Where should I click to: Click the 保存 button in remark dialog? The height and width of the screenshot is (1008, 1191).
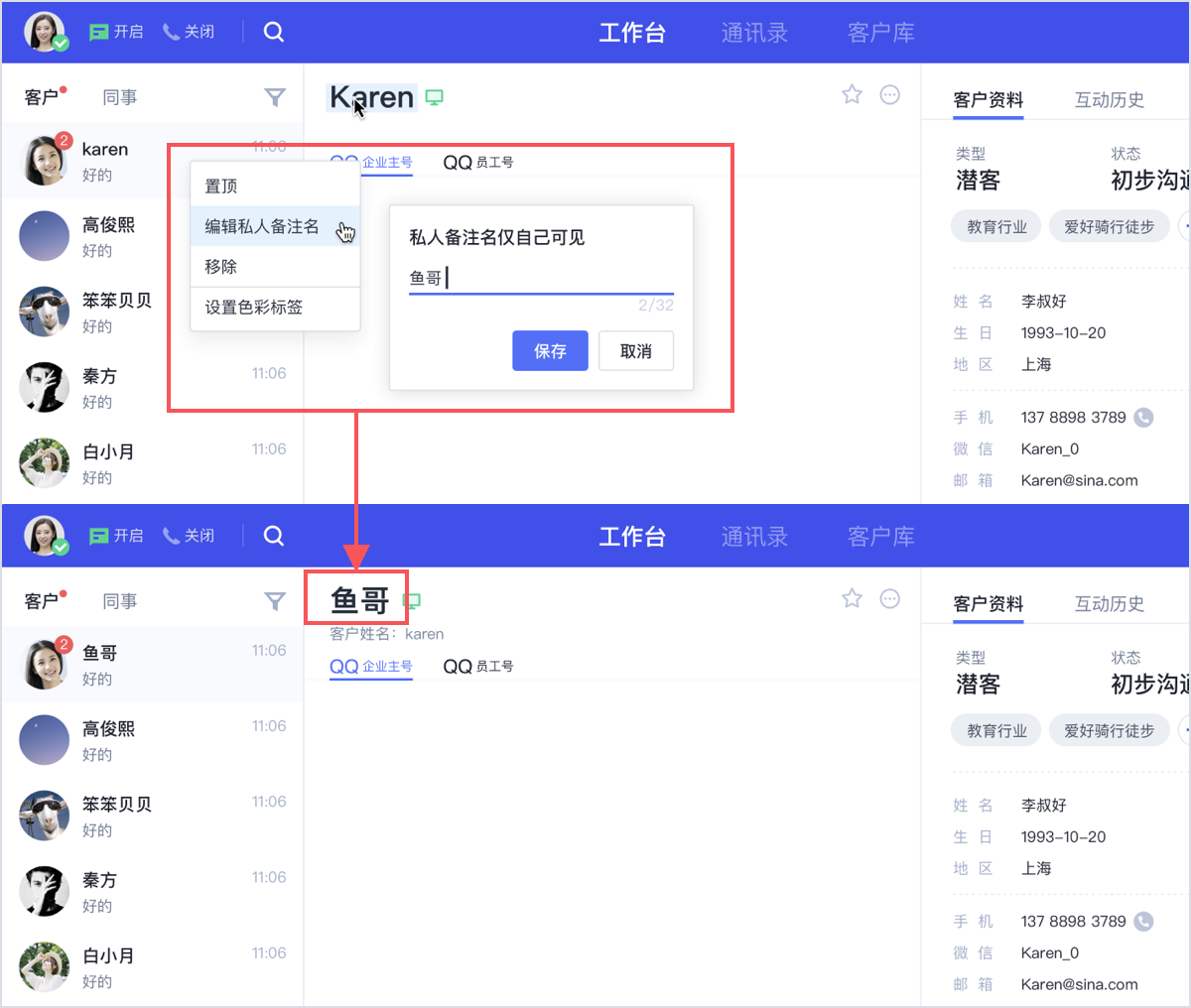(550, 351)
